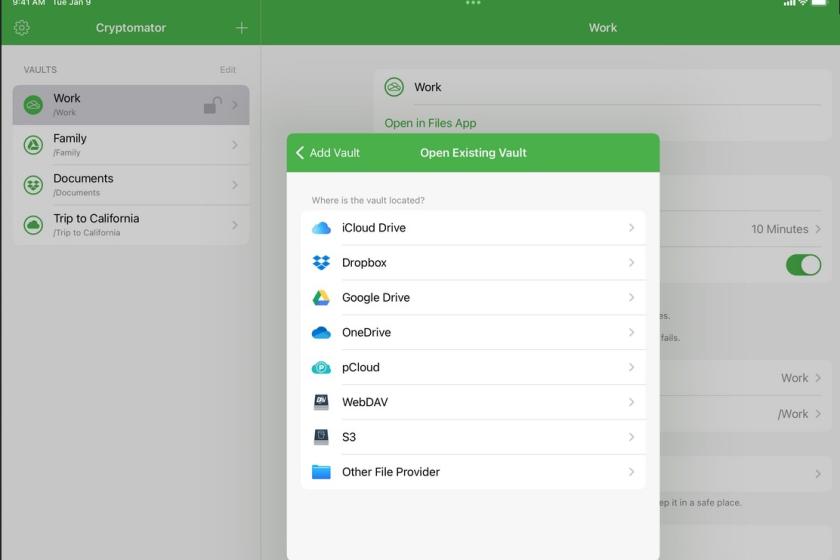Expand the Dropbox row chevron
Viewport: 840px width, 560px height.
(632, 263)
